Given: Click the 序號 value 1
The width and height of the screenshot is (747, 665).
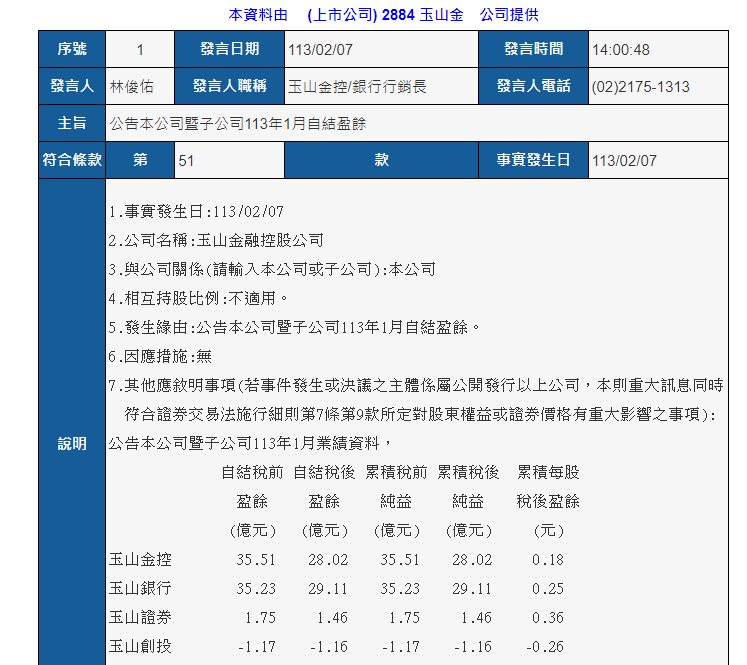Looking at the screenshot, I should (x=140, y=50).
